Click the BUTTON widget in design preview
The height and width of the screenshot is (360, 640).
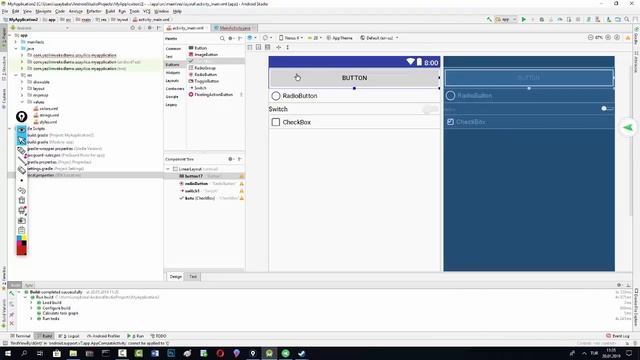pos(354,78)
